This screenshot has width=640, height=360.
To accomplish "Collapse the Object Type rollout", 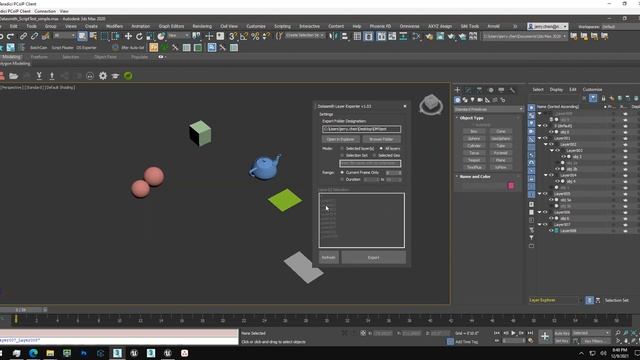I will pos(471,118).
